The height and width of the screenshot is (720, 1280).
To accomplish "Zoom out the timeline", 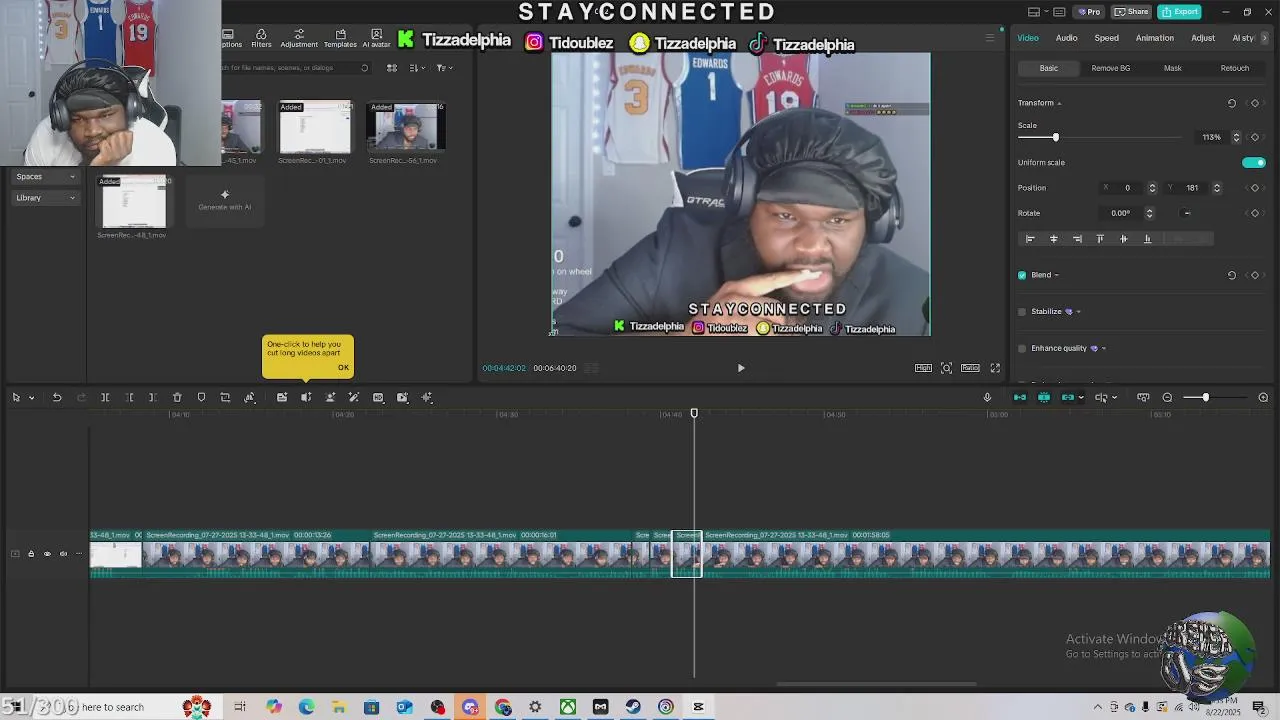I will click(1167, 398).
